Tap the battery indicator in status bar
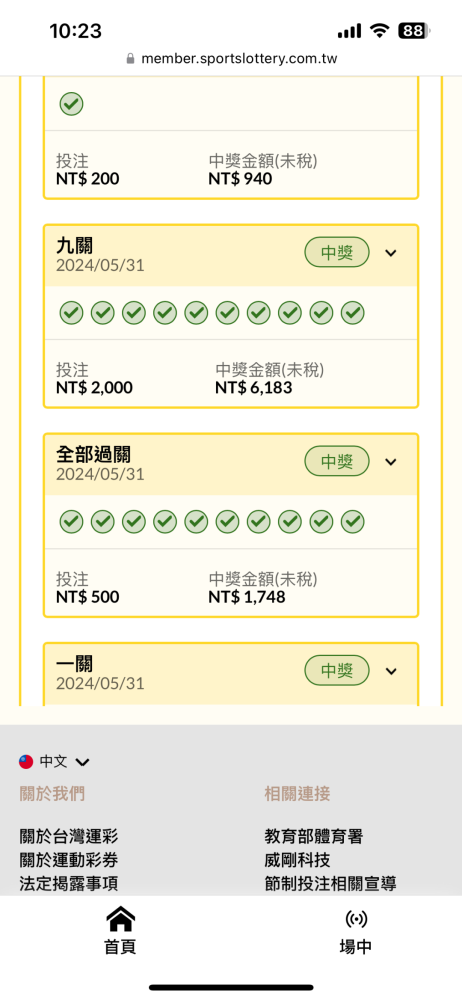The image size is (462, 1000). click(x=415, y=31)
